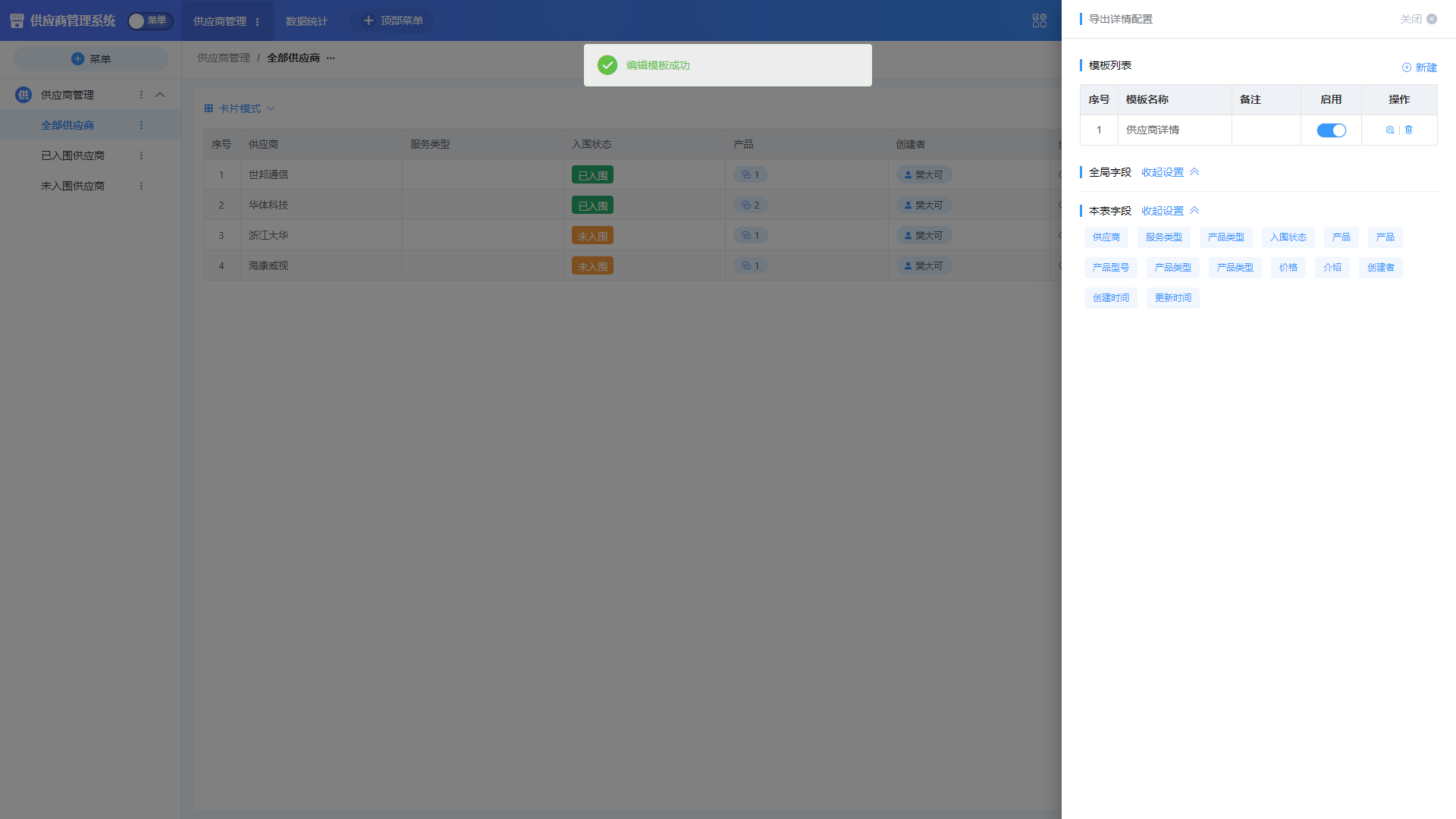Open options dots for sidebar 供应商管理 group
The image size is (1456, 819).
click(141, 95)
